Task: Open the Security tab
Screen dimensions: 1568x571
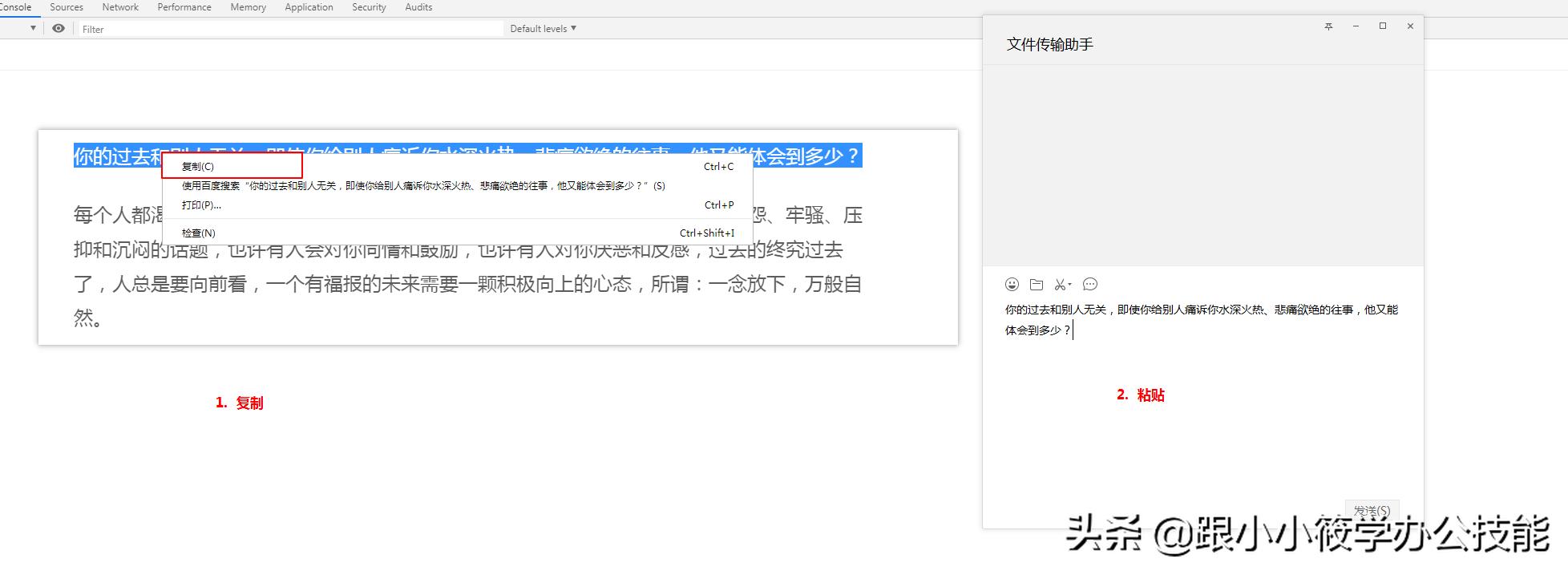Action: [369, 7]
